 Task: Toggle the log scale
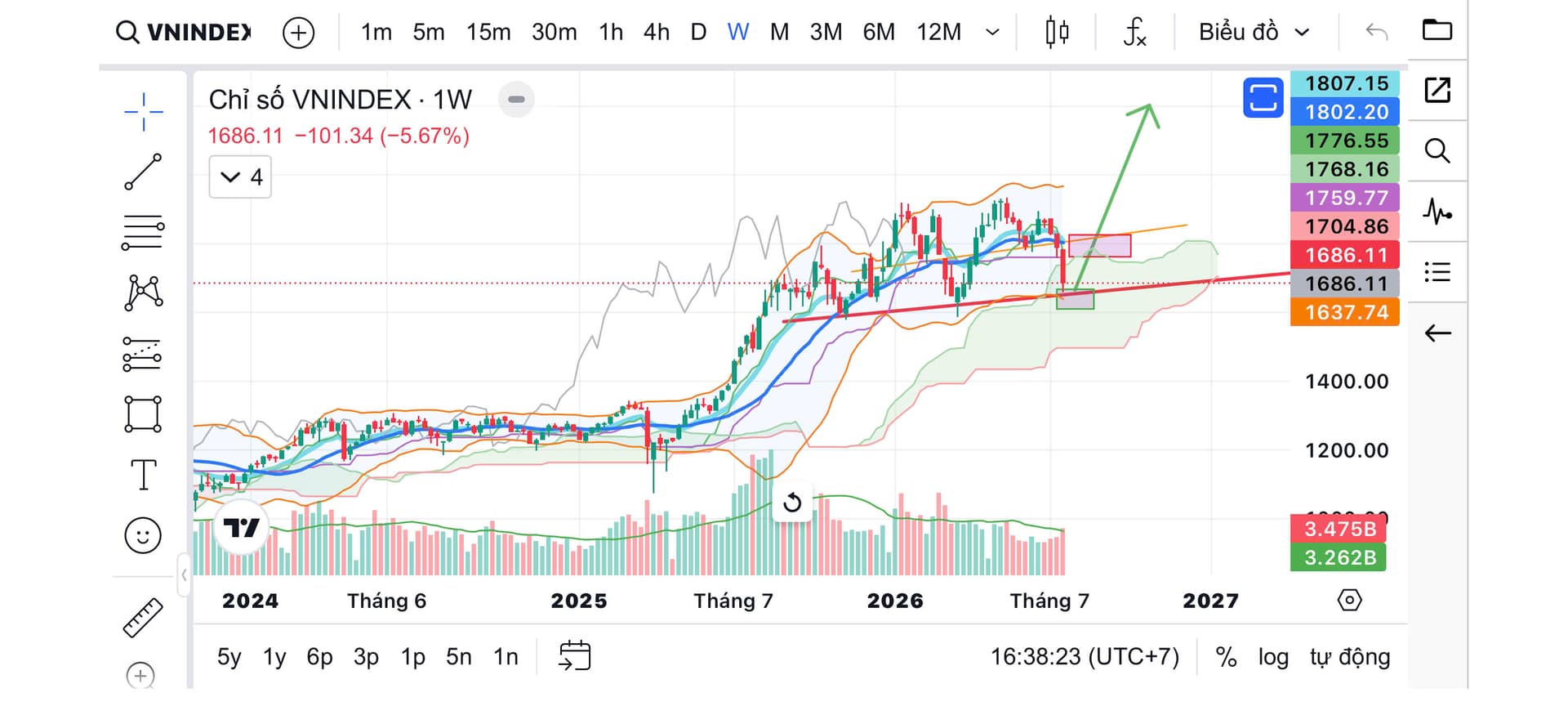[1273, 657]
